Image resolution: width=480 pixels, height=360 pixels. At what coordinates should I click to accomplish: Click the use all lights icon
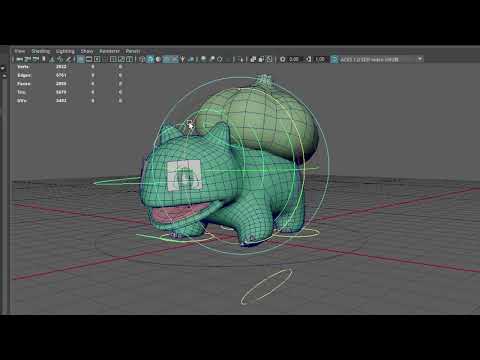182,59
